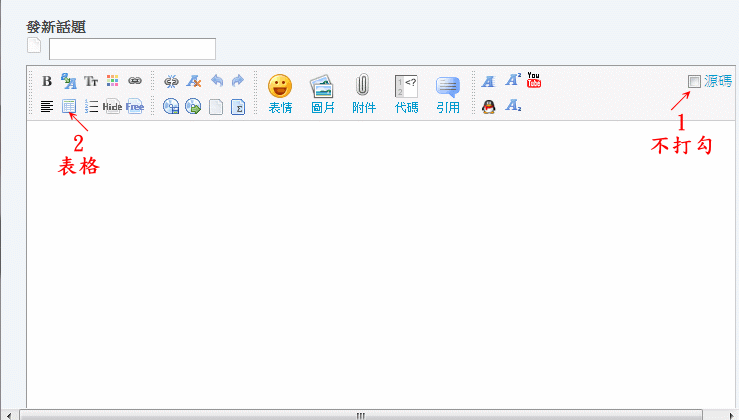This screenshot has height=420, width=739.
Task: Insert a code block via 代碼
Action: click(x=406, y=94)
